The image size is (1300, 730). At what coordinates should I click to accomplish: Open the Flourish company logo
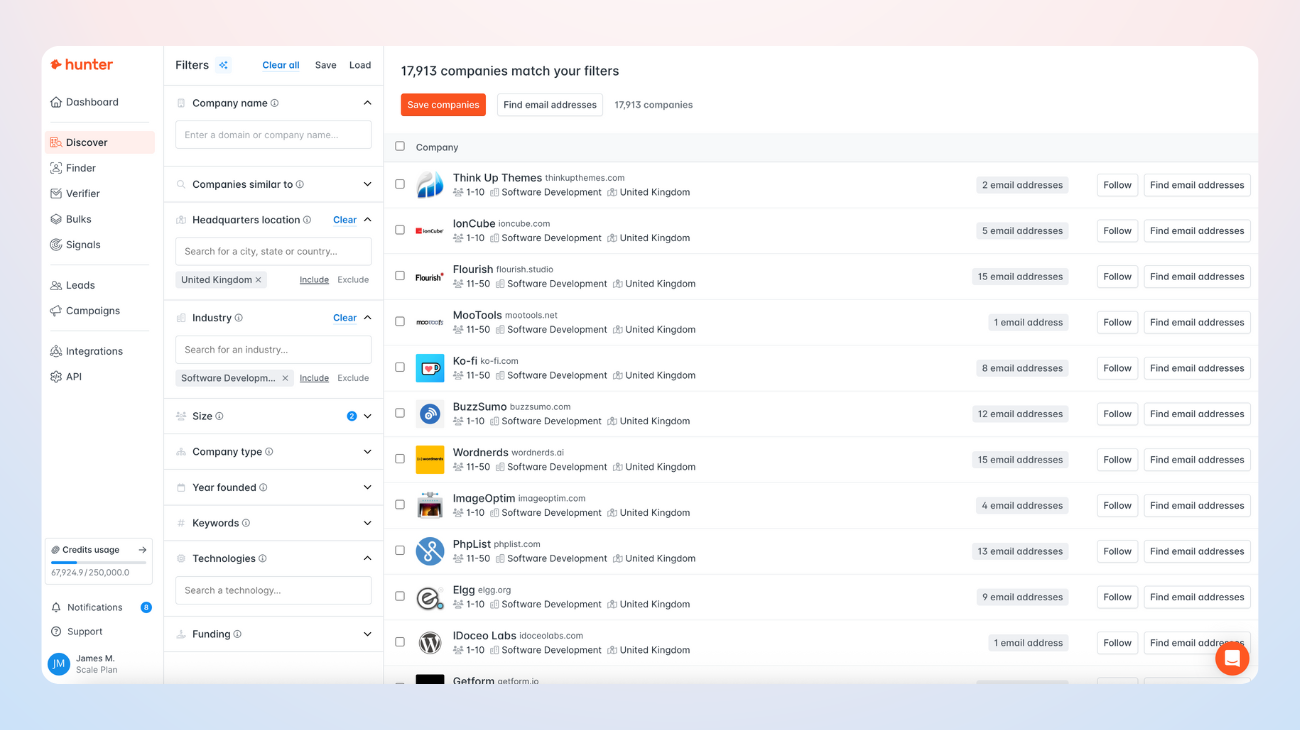(x=430, y=277)
